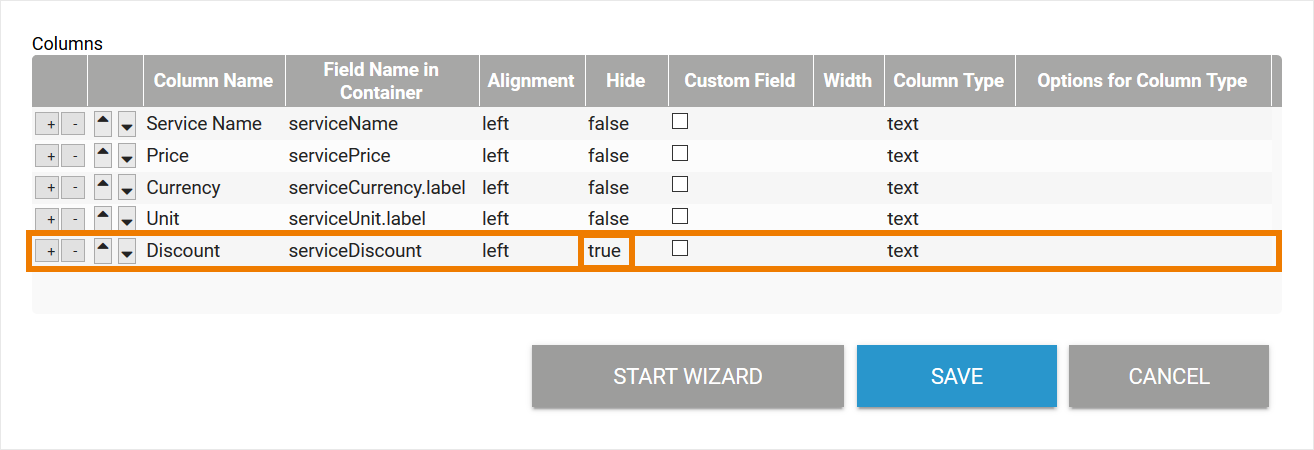Cancel the column editing dialog
The height and width of the screenshot is (450, 1314).
(x=1168, y=376)
